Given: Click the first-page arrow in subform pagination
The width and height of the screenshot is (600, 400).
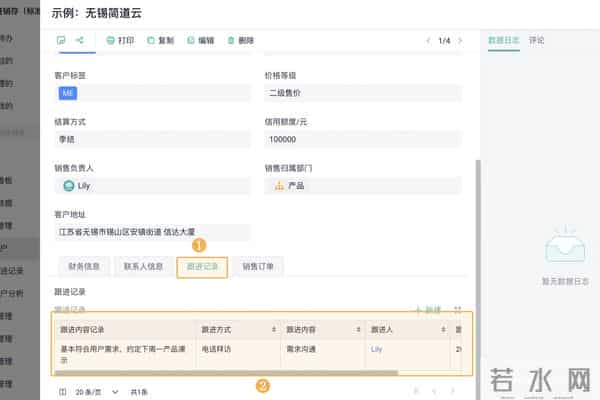Looking at the screenshot, I should click(x=416, y=391).
